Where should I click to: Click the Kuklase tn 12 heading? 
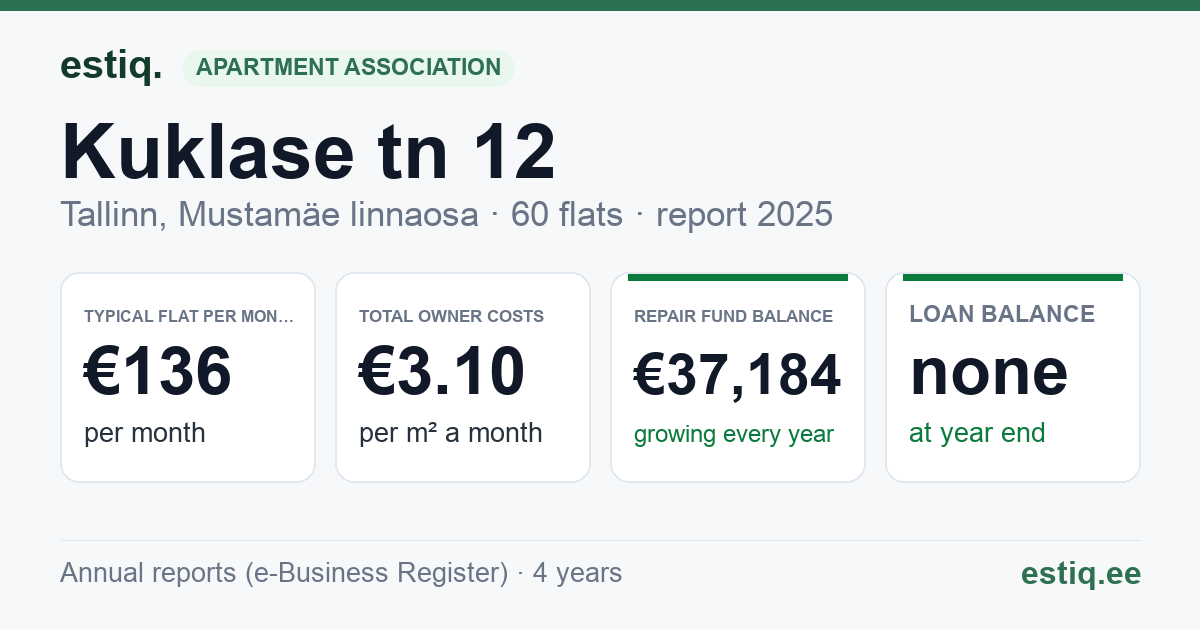308,152
